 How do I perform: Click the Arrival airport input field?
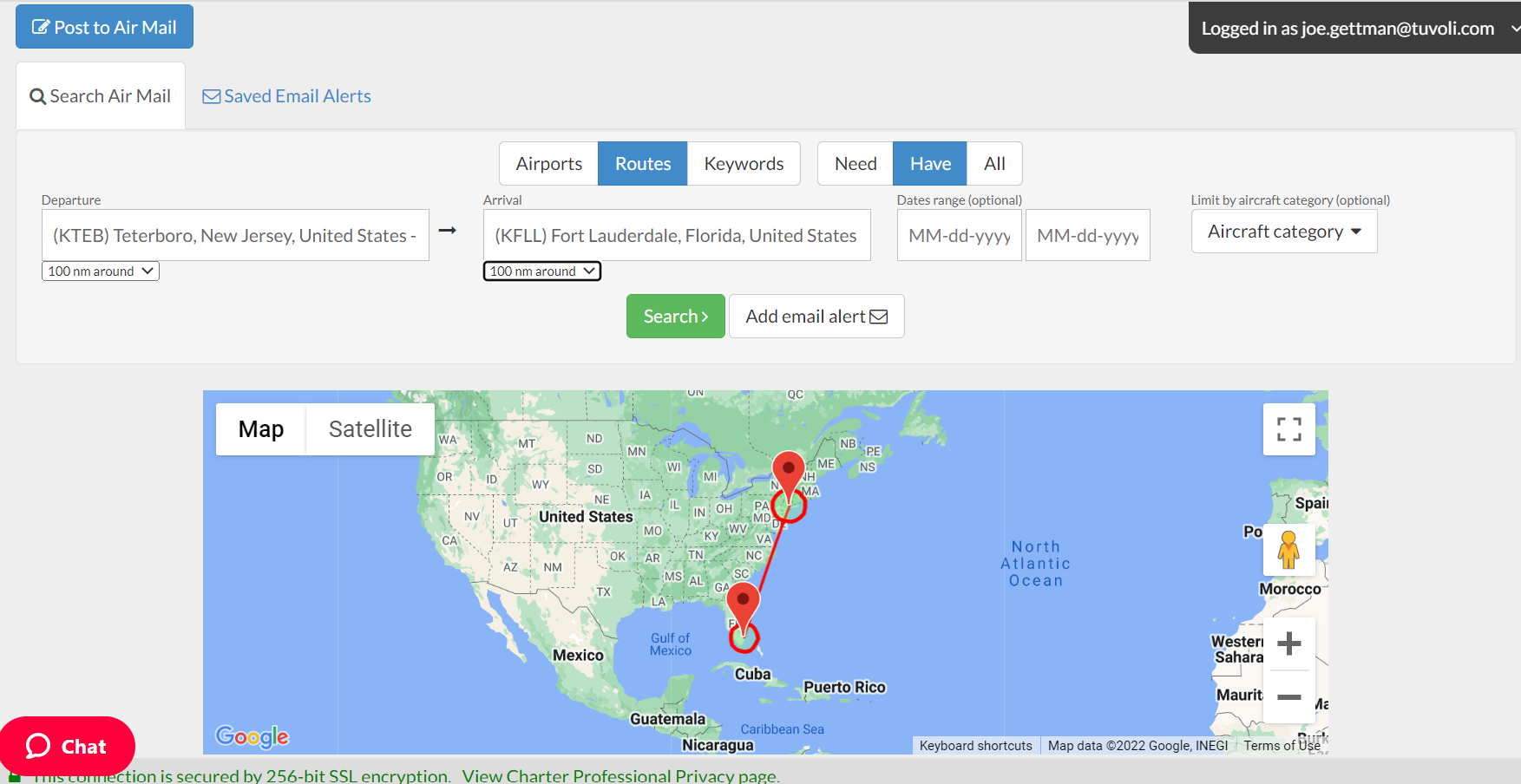[676, 235]
